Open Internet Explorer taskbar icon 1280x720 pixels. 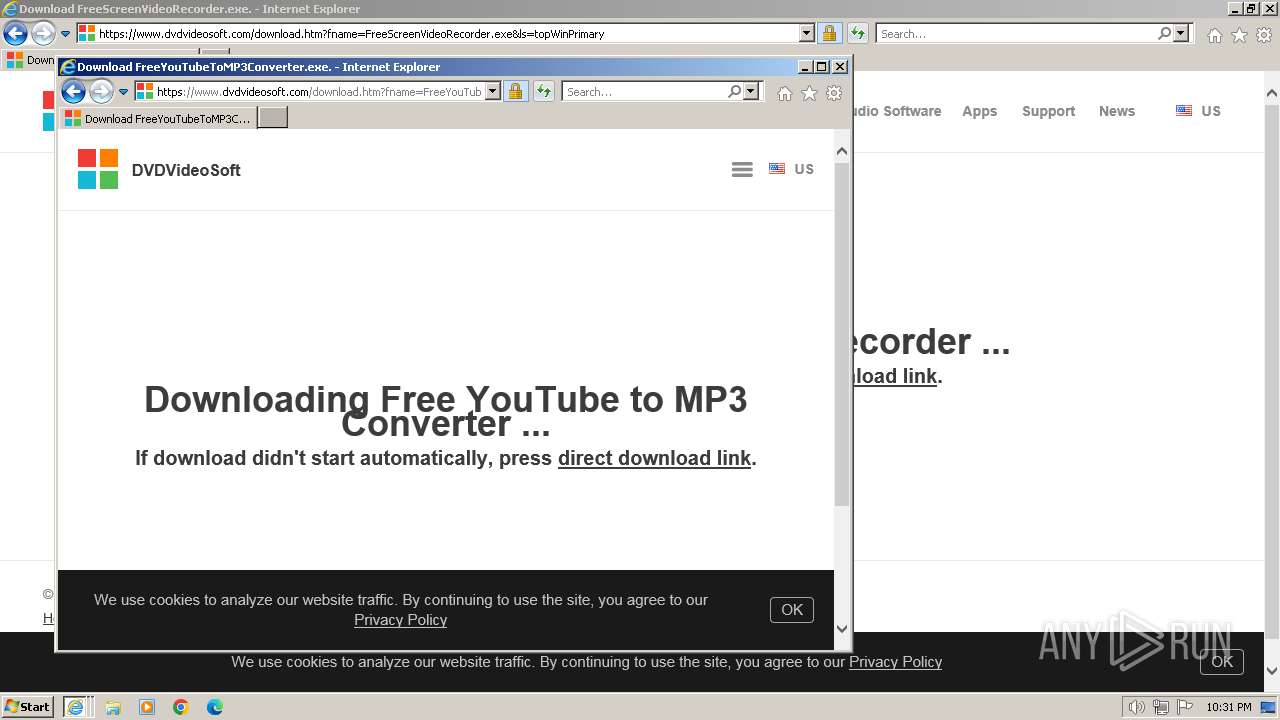(x=76, y=706)
